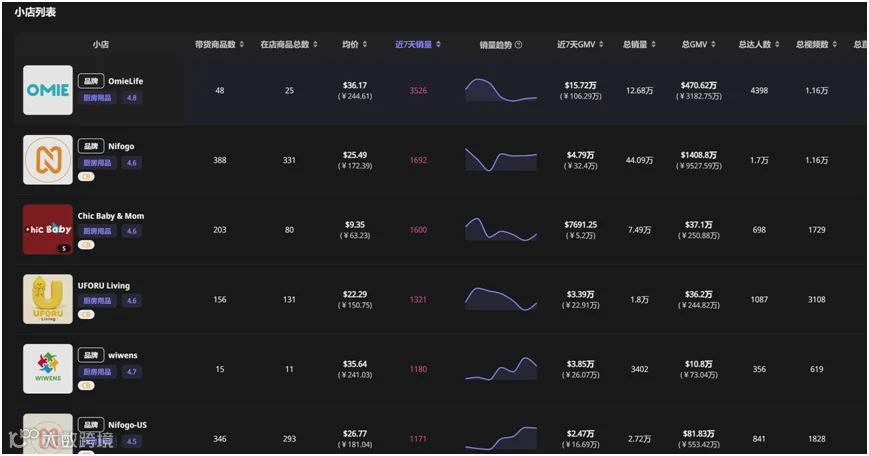Open the OMIE shop logo

48,90
